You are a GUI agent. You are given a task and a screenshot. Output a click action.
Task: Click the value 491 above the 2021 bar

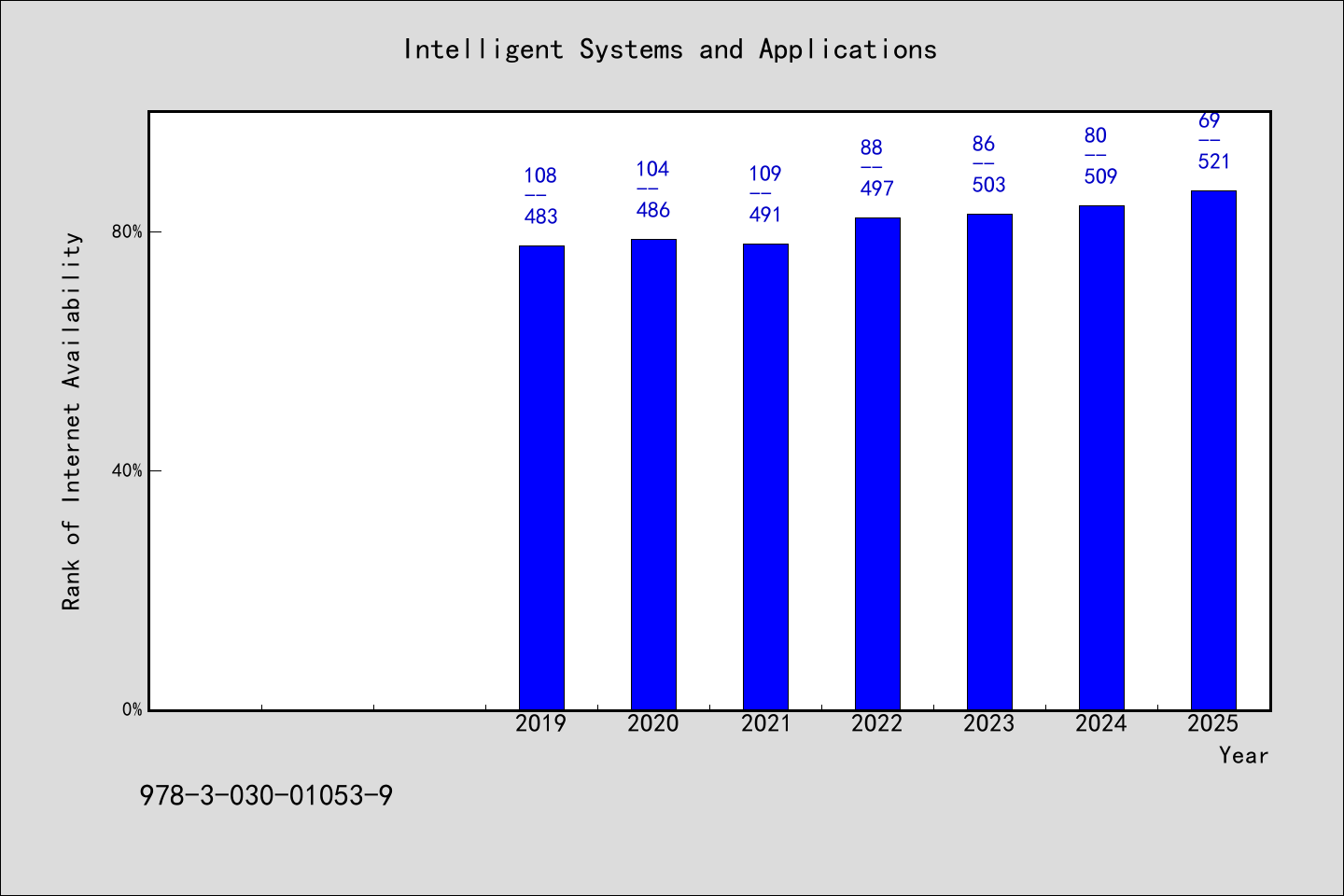tap(764, 215)
